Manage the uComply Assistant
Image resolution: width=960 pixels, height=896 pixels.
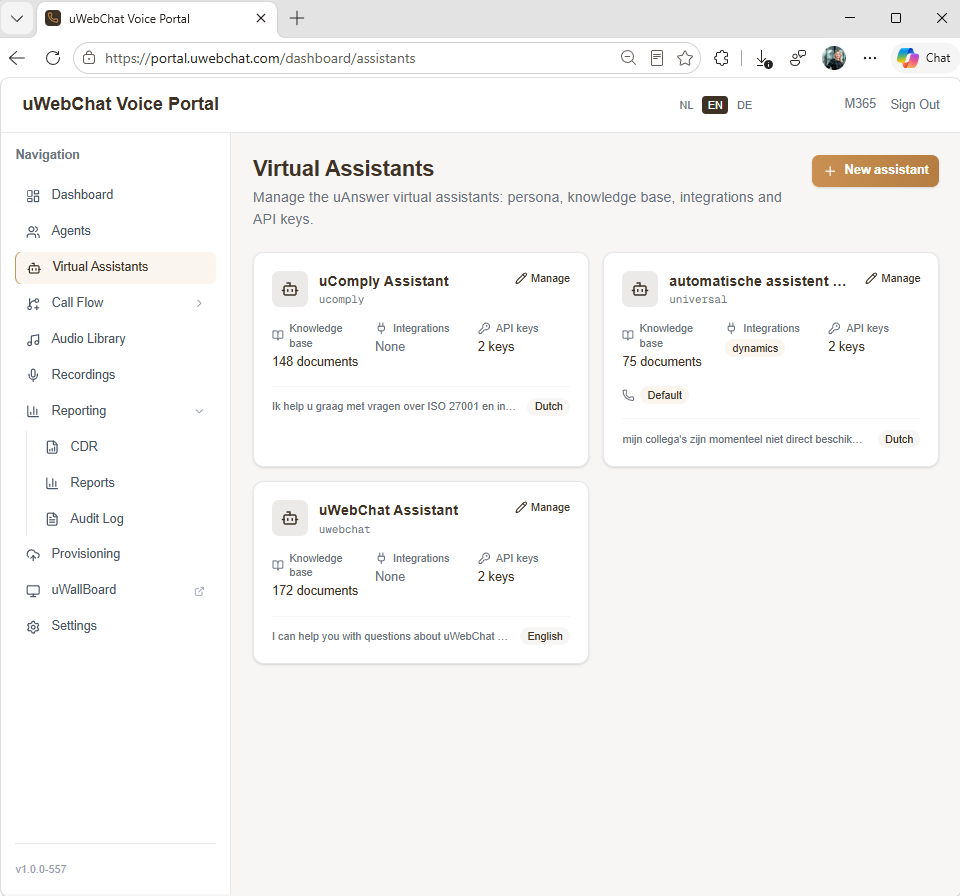pos(542,278)
